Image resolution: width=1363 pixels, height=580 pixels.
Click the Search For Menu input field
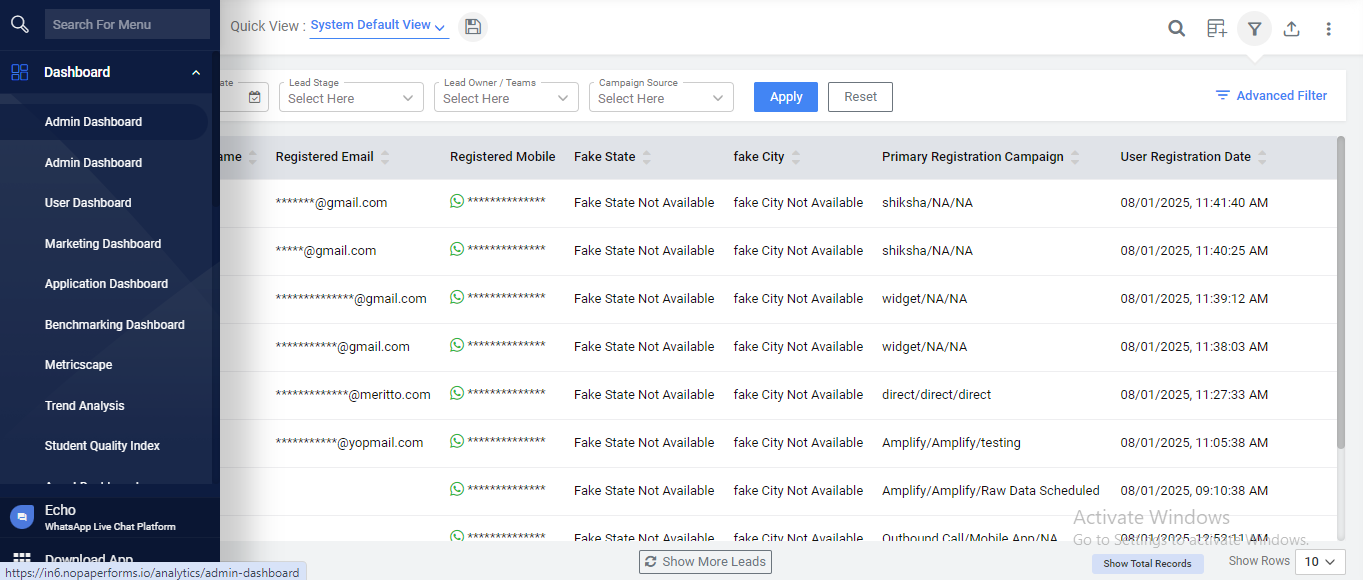pos(127,25)
